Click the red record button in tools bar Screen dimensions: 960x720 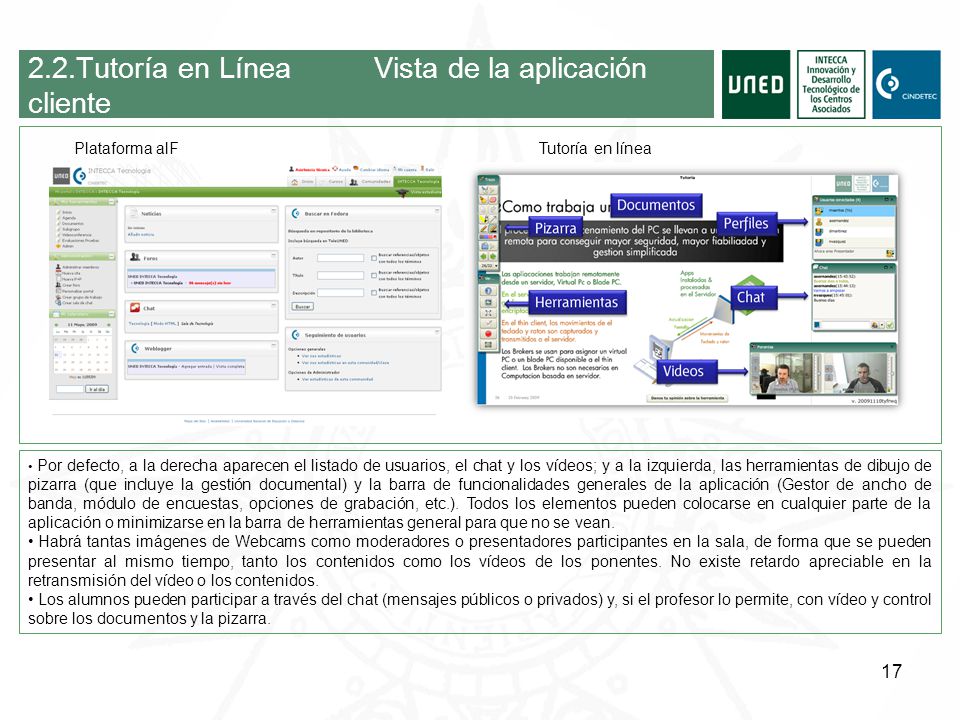pos(488,334)
